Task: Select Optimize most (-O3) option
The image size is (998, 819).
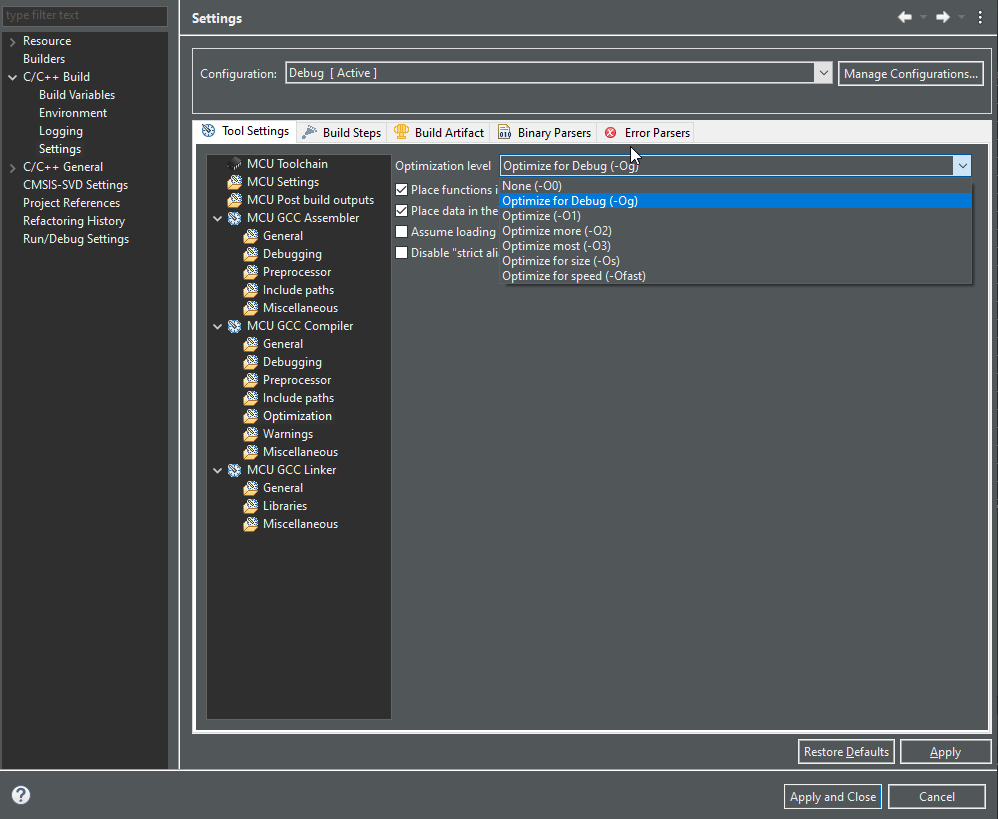Action: tap(735, 246)
